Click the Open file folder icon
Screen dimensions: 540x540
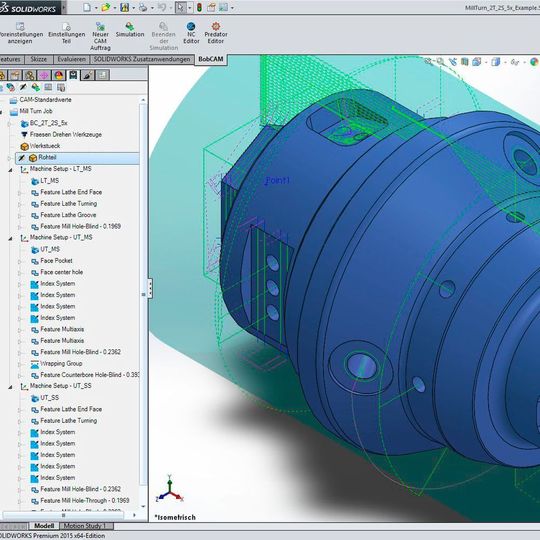[106, 7]
